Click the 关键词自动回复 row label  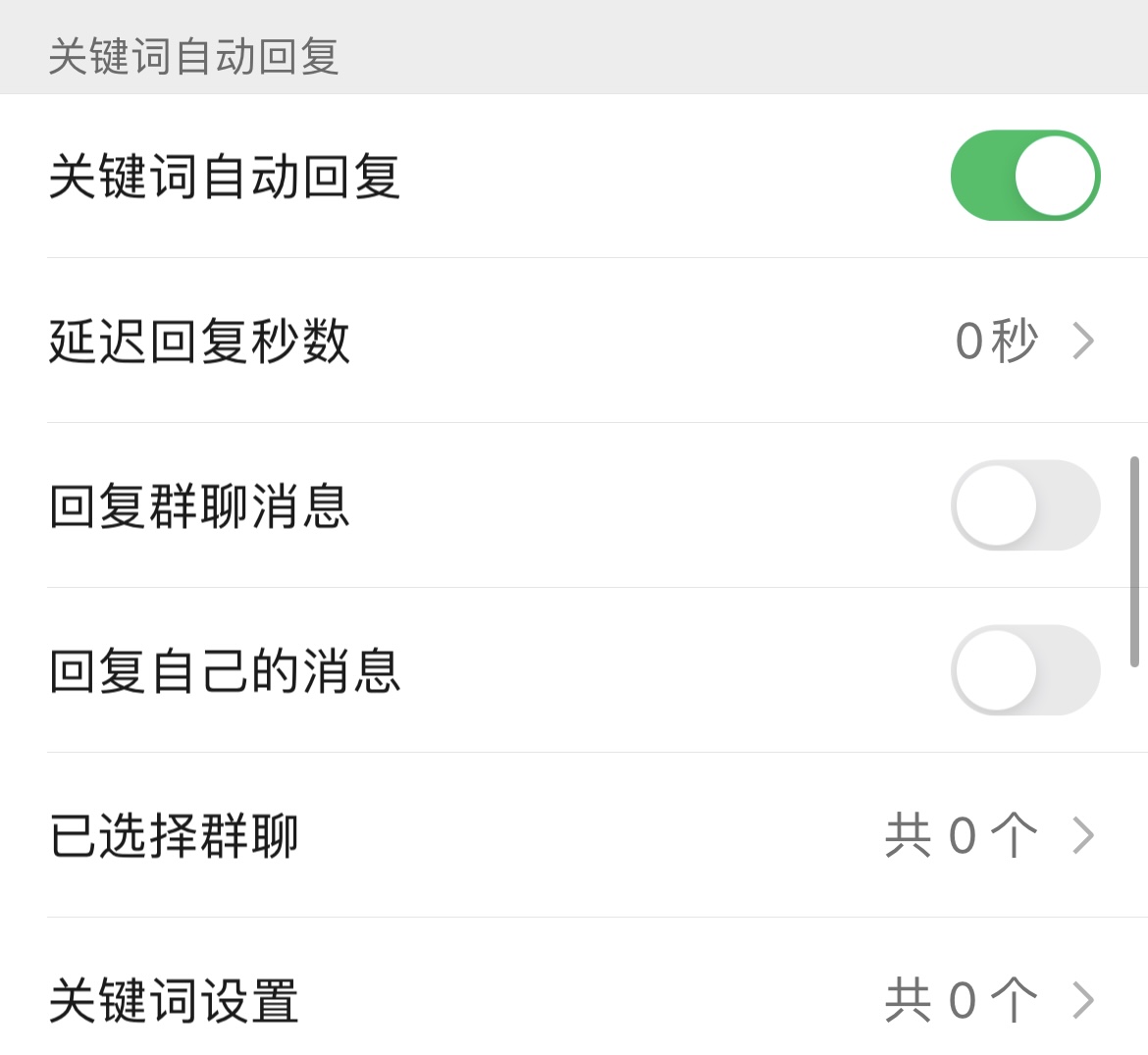225,177
